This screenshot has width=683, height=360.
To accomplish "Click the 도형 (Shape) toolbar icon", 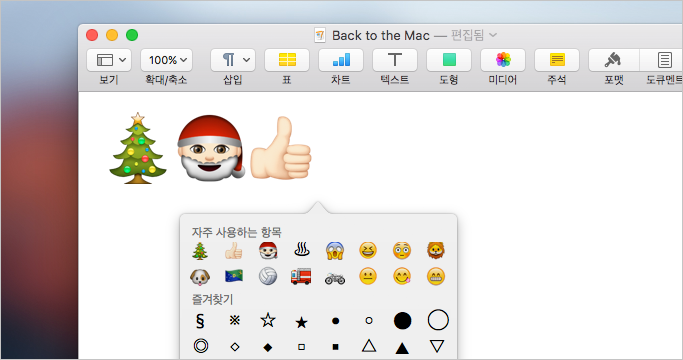I will tap(449, 60).
